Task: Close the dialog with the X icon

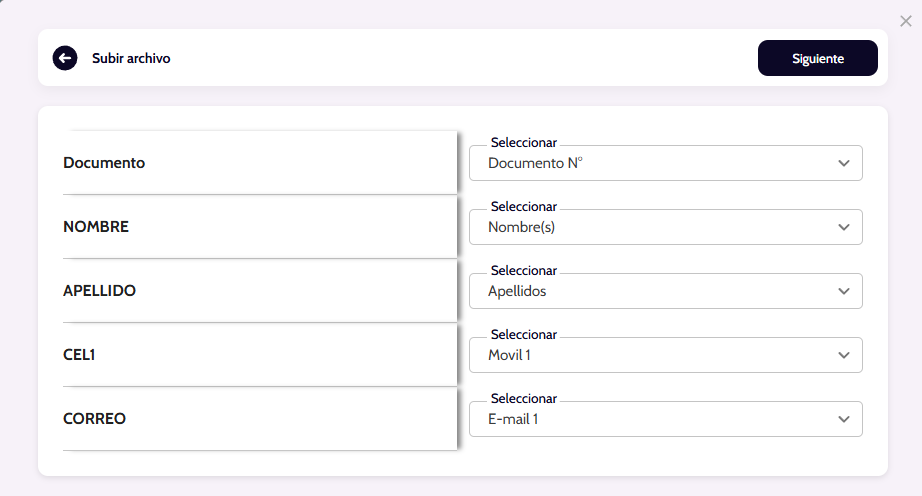Action: [905, 21]
